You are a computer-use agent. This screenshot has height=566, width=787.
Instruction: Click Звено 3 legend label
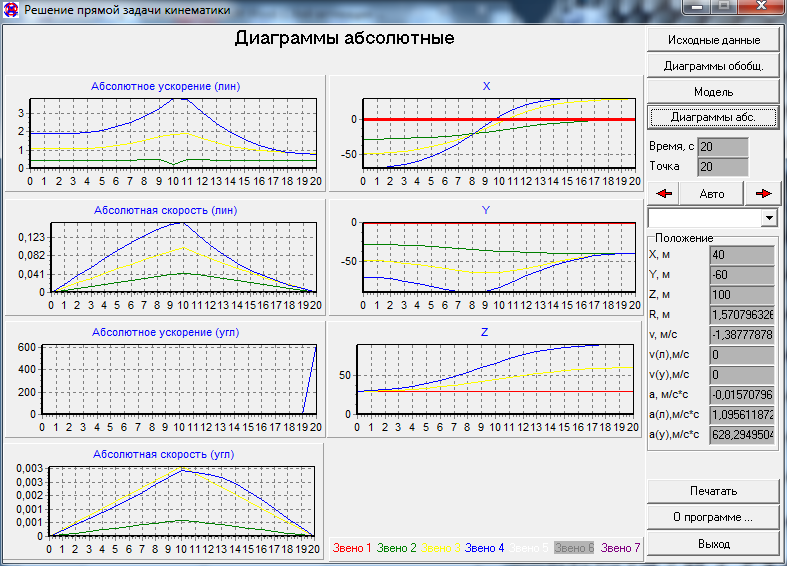(441, 548)
